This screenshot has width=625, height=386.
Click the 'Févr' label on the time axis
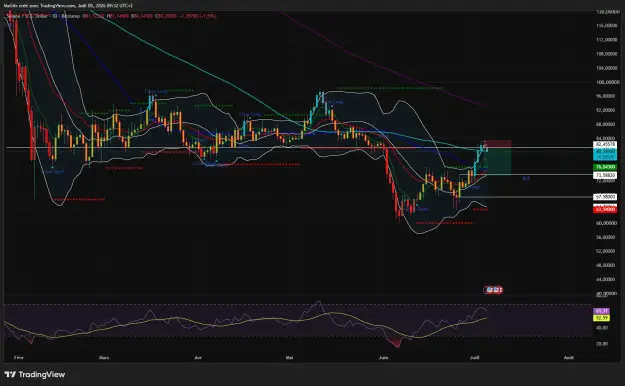(x=19, y=358)
